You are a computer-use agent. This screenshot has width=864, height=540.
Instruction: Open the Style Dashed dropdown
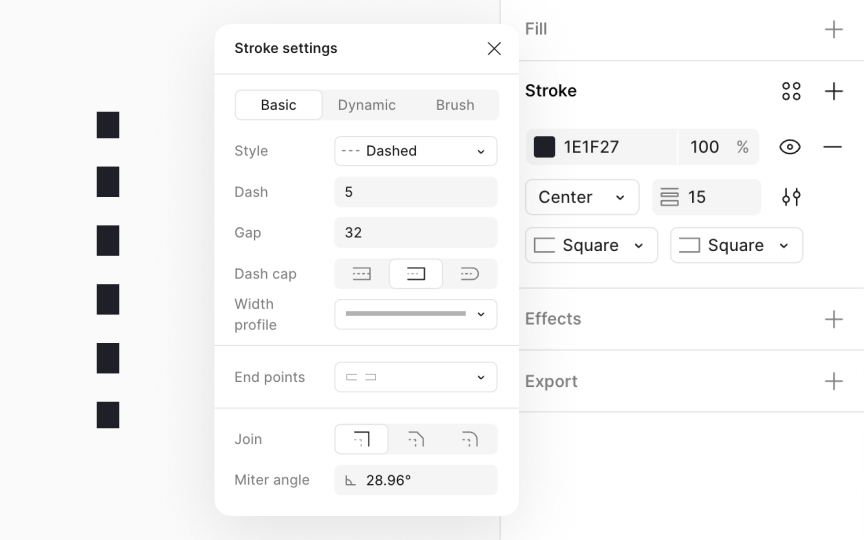click(415, 151)
